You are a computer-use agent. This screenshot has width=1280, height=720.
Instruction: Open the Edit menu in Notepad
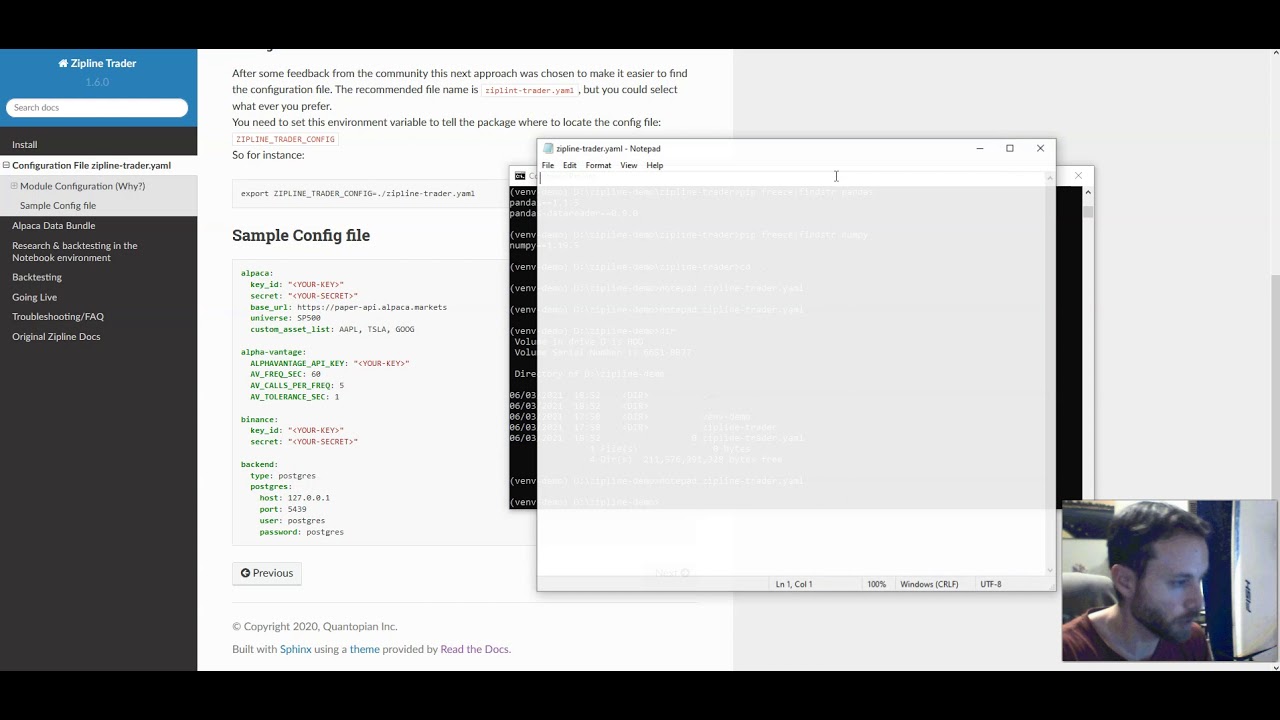570,165
